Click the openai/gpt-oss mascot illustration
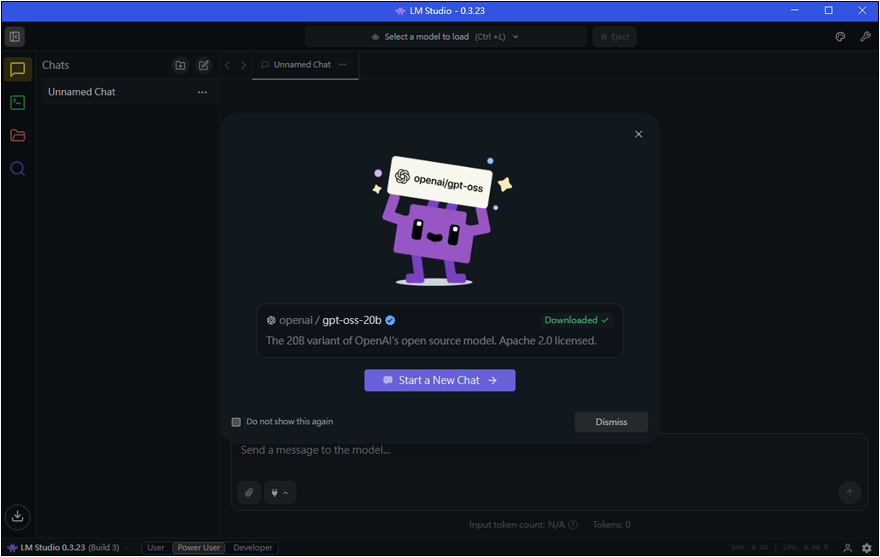The image size is (880, 557). pyautogui.click(x=440, y=220)
